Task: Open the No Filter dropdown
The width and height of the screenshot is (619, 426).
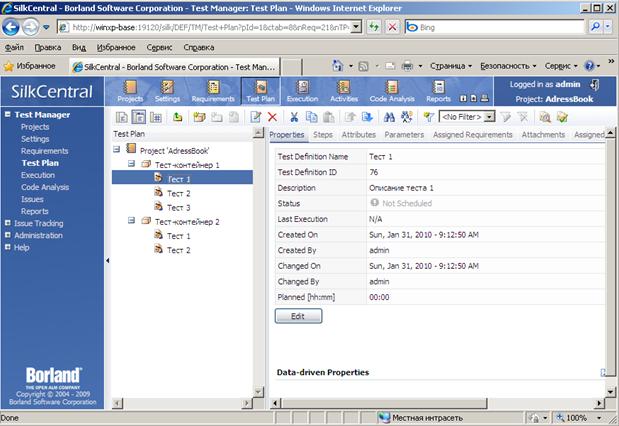Action: (x=490, y=117)
